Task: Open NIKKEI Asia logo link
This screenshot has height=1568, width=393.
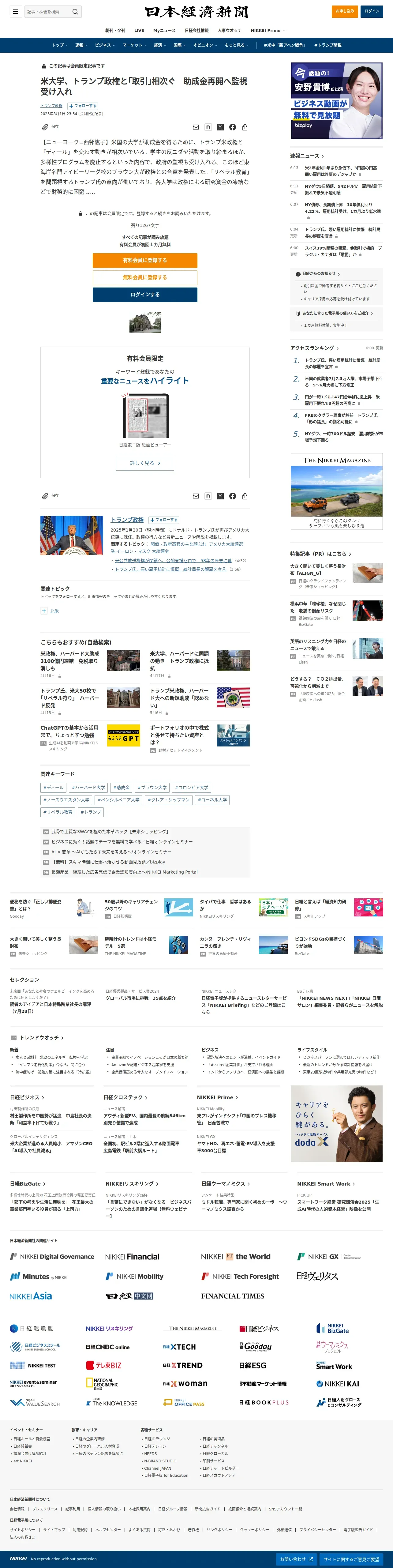Action: [x=30, y=1296]
